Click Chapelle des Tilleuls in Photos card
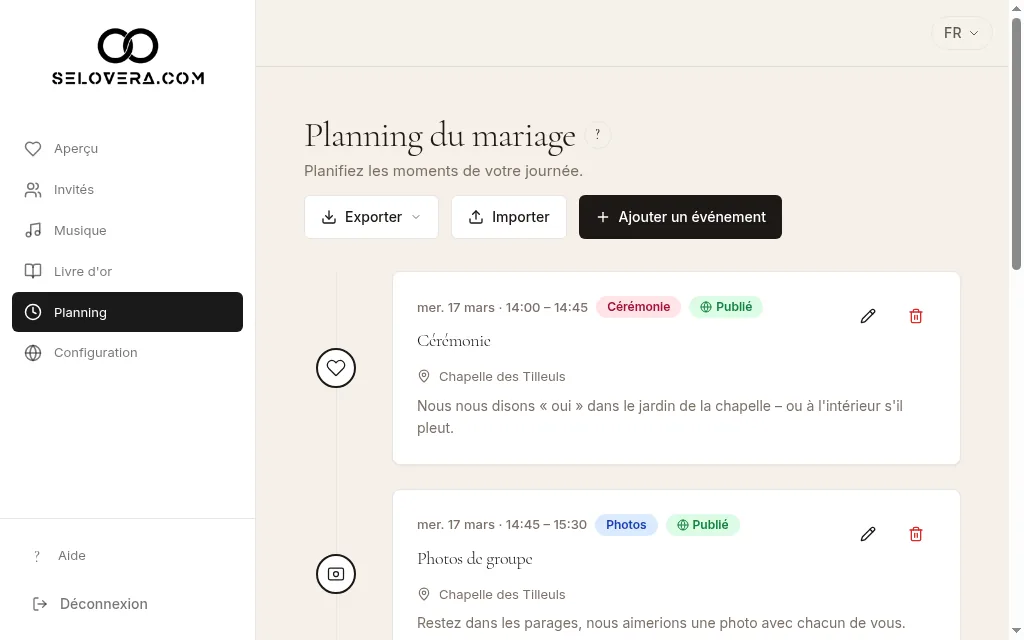Image resolution: width=1024 pixels, height=640 pixels. (x=502, y=595)
